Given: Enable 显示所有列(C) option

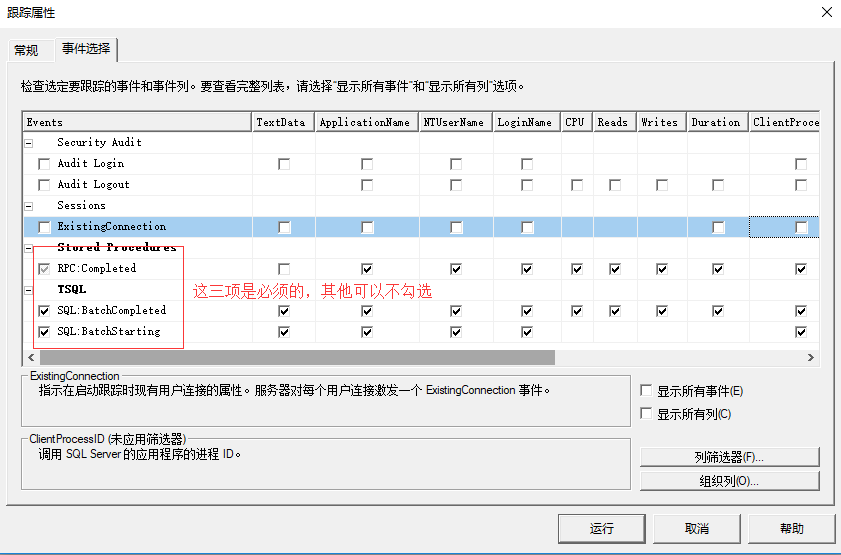Looking at the screenshot, I should pyautogui.click(x=646, y=413).
